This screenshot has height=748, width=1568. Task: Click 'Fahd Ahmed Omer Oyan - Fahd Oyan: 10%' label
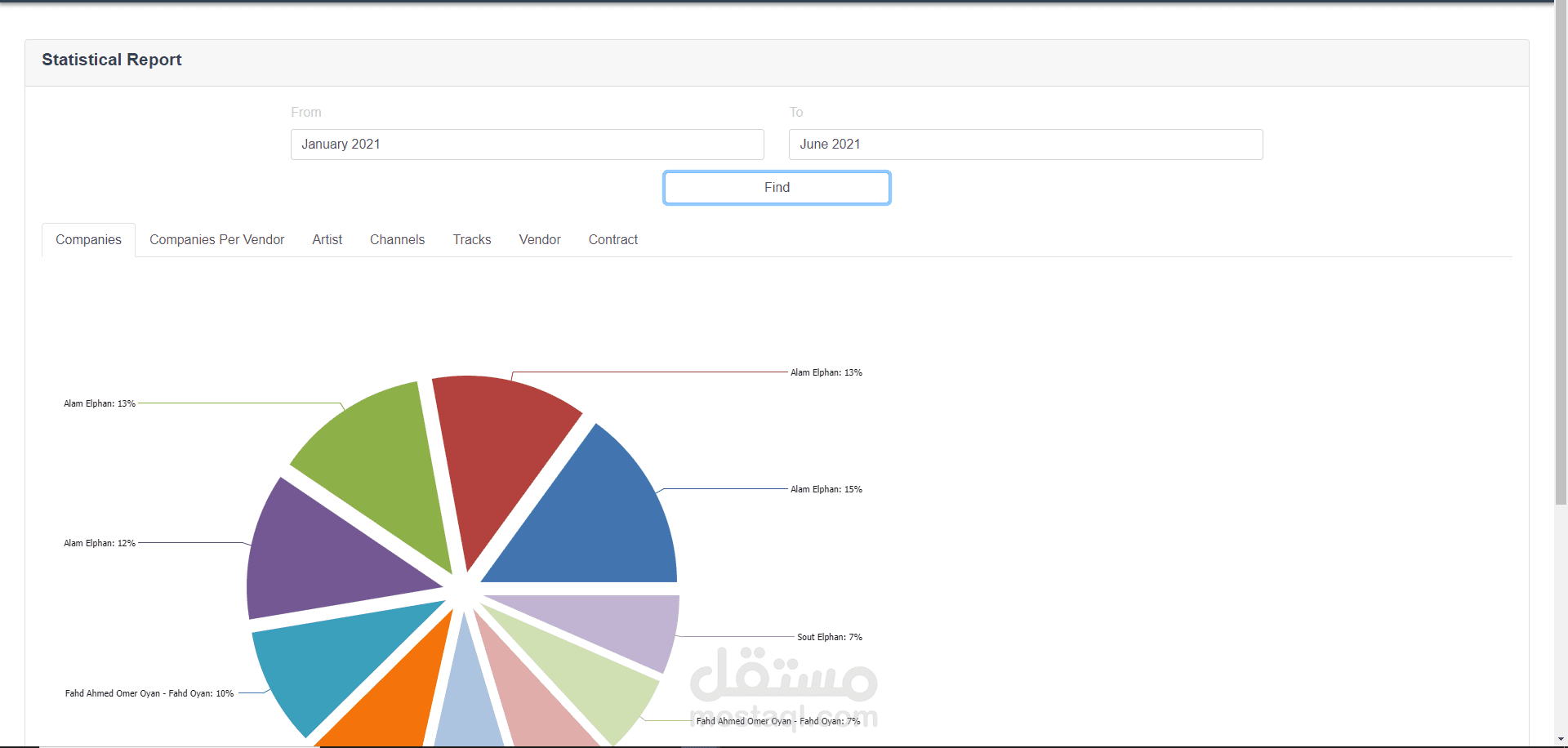(x=149, y=693)
